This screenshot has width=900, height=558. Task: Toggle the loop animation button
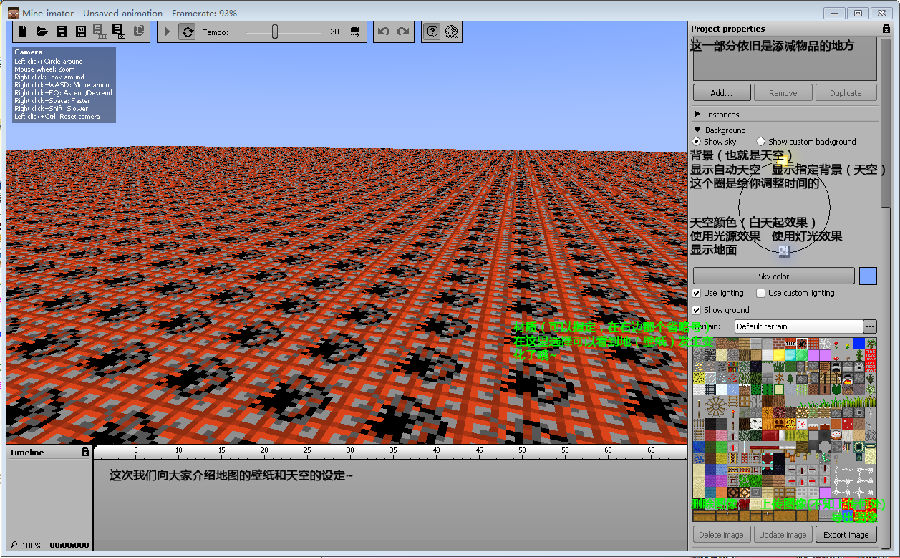(x=187, y=32)
